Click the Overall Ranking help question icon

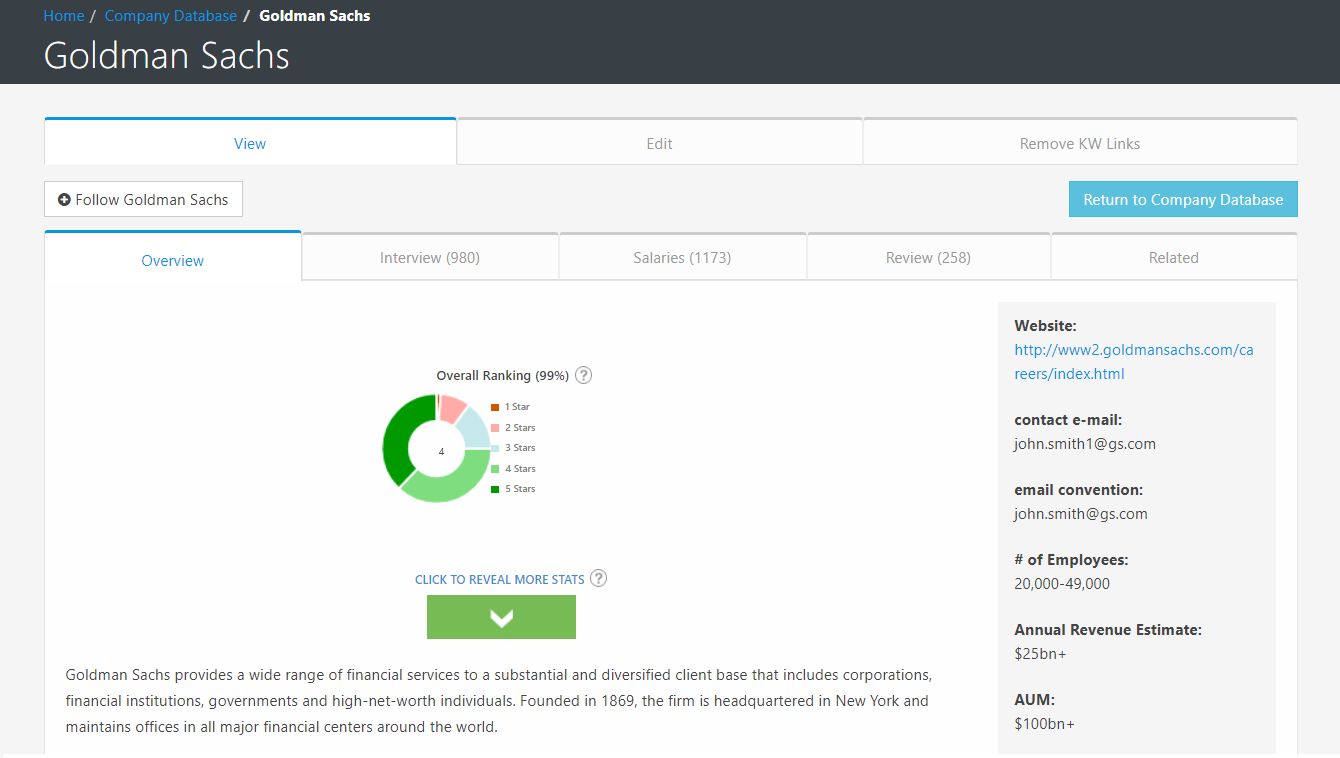coord(584,375)
